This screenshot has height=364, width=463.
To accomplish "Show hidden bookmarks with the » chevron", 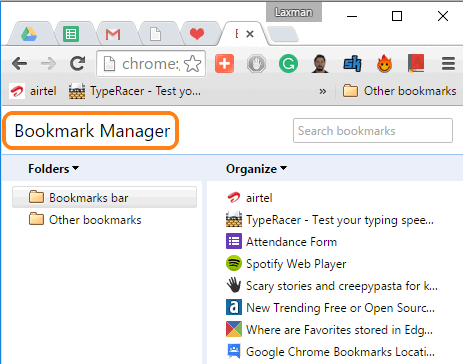I will point(323,91).
